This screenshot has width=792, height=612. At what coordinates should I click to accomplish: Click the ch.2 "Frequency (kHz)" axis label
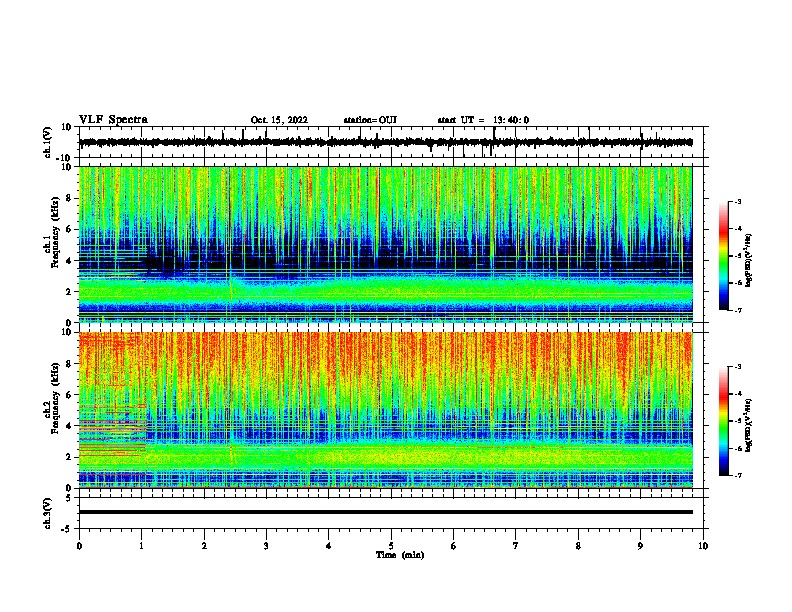coord(55,398)
